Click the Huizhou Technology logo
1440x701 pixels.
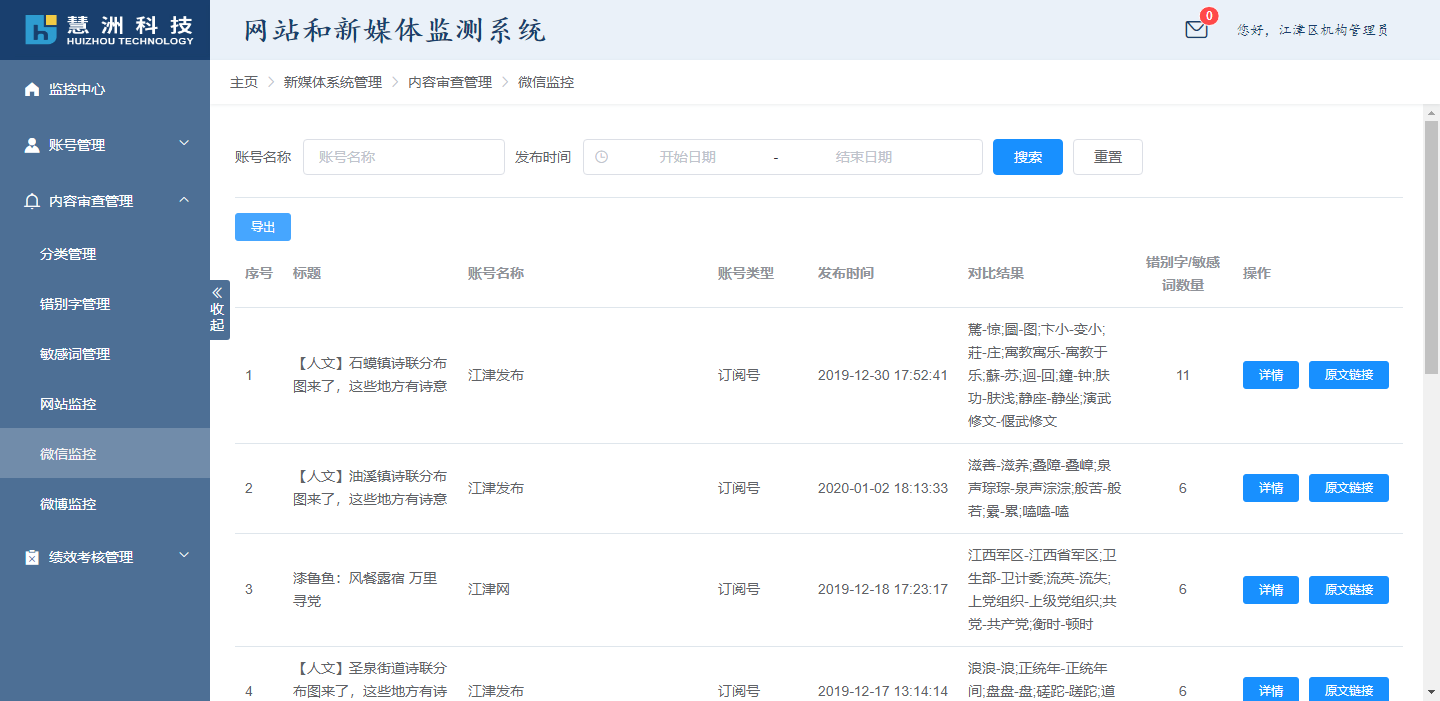click(x=109, y=30)
